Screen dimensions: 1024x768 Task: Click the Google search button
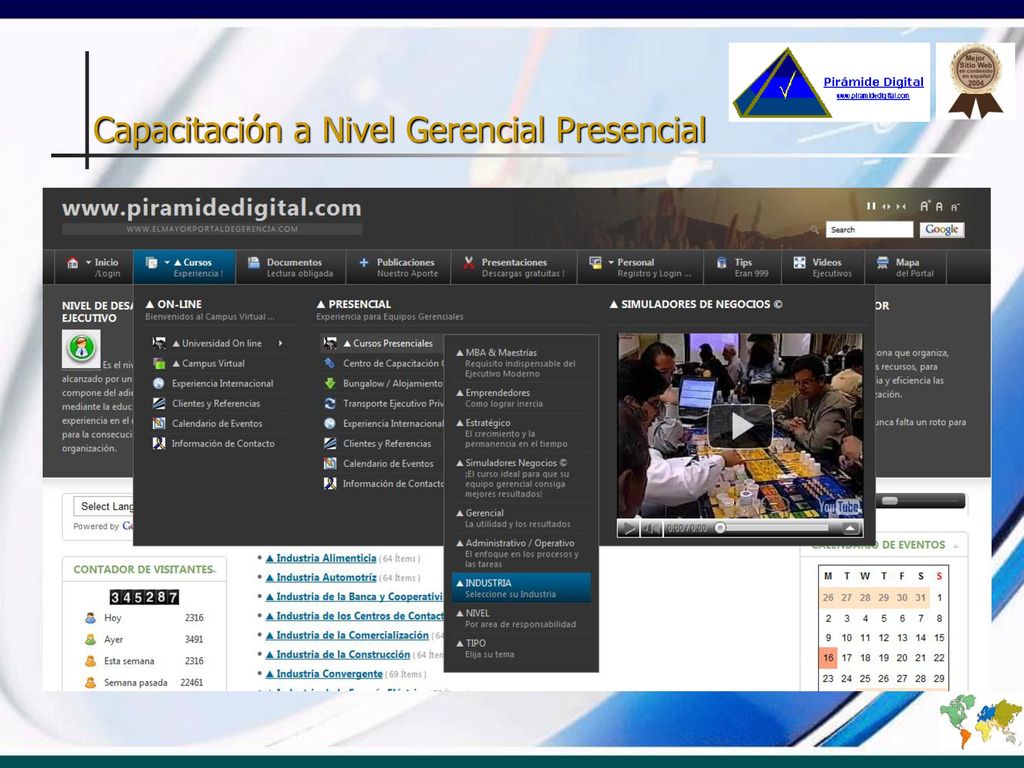pos(942,229)
